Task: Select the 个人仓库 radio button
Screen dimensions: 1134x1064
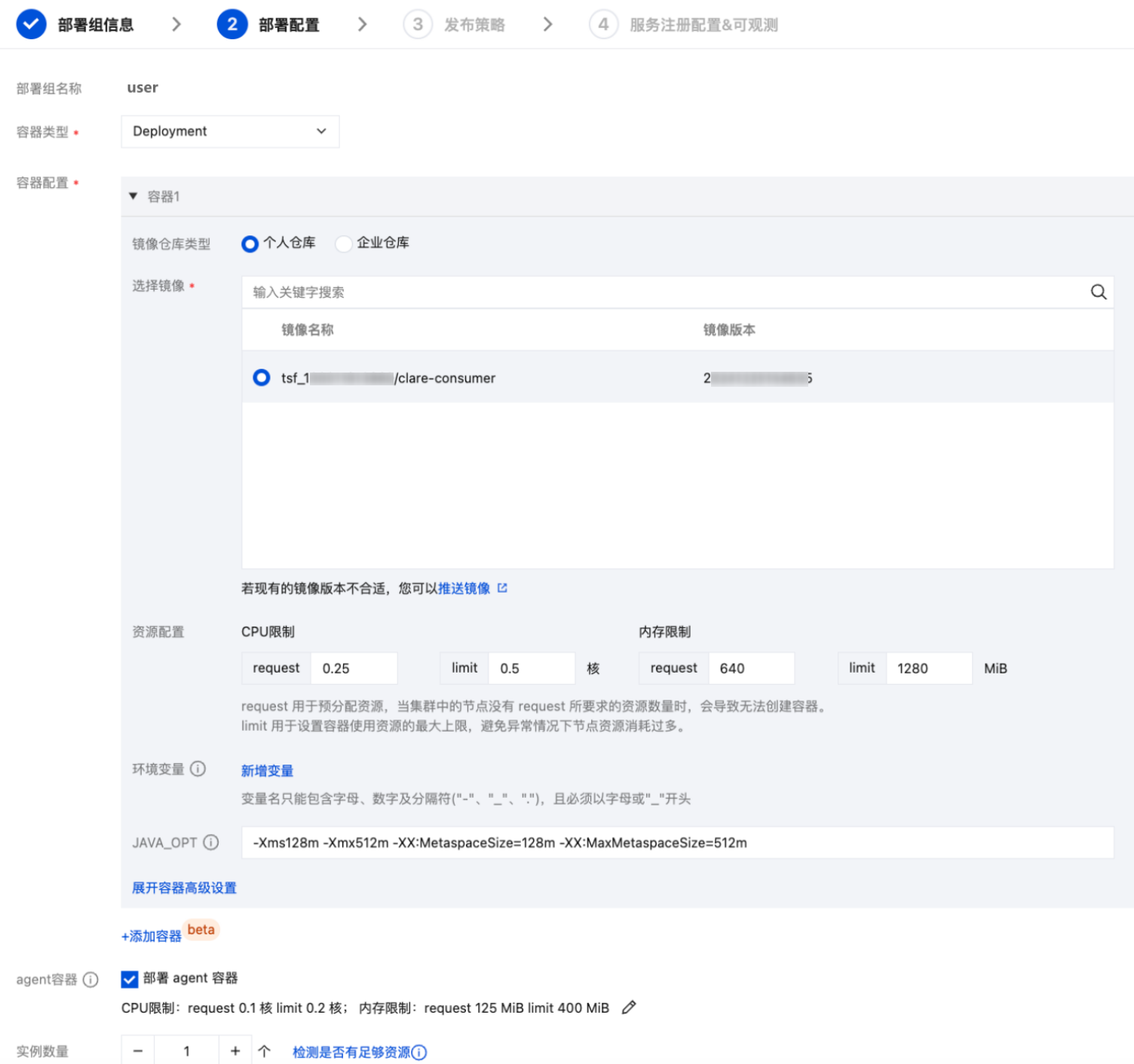Action: [x=250, y=244]
